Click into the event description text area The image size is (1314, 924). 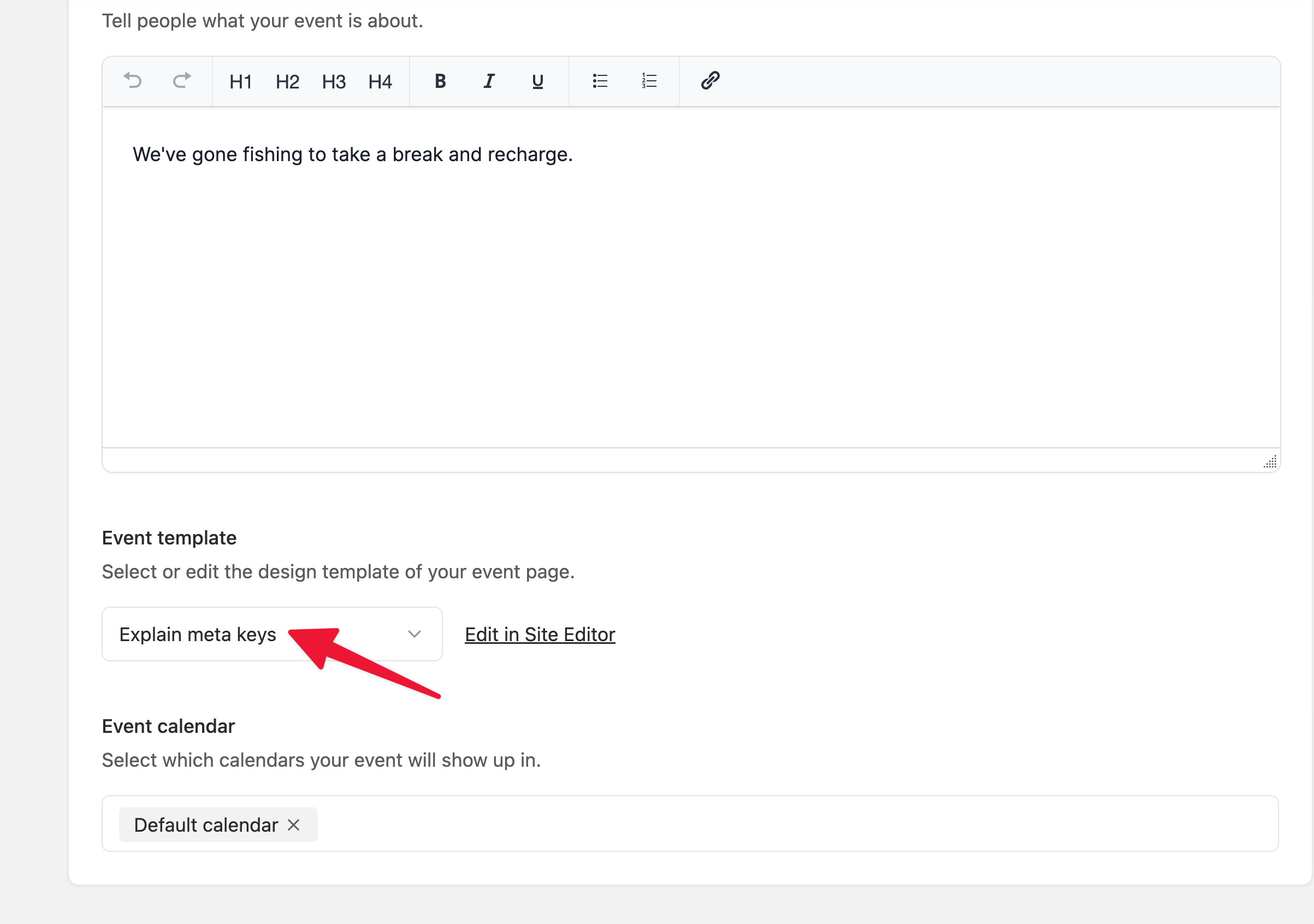(x=691, y=277)
